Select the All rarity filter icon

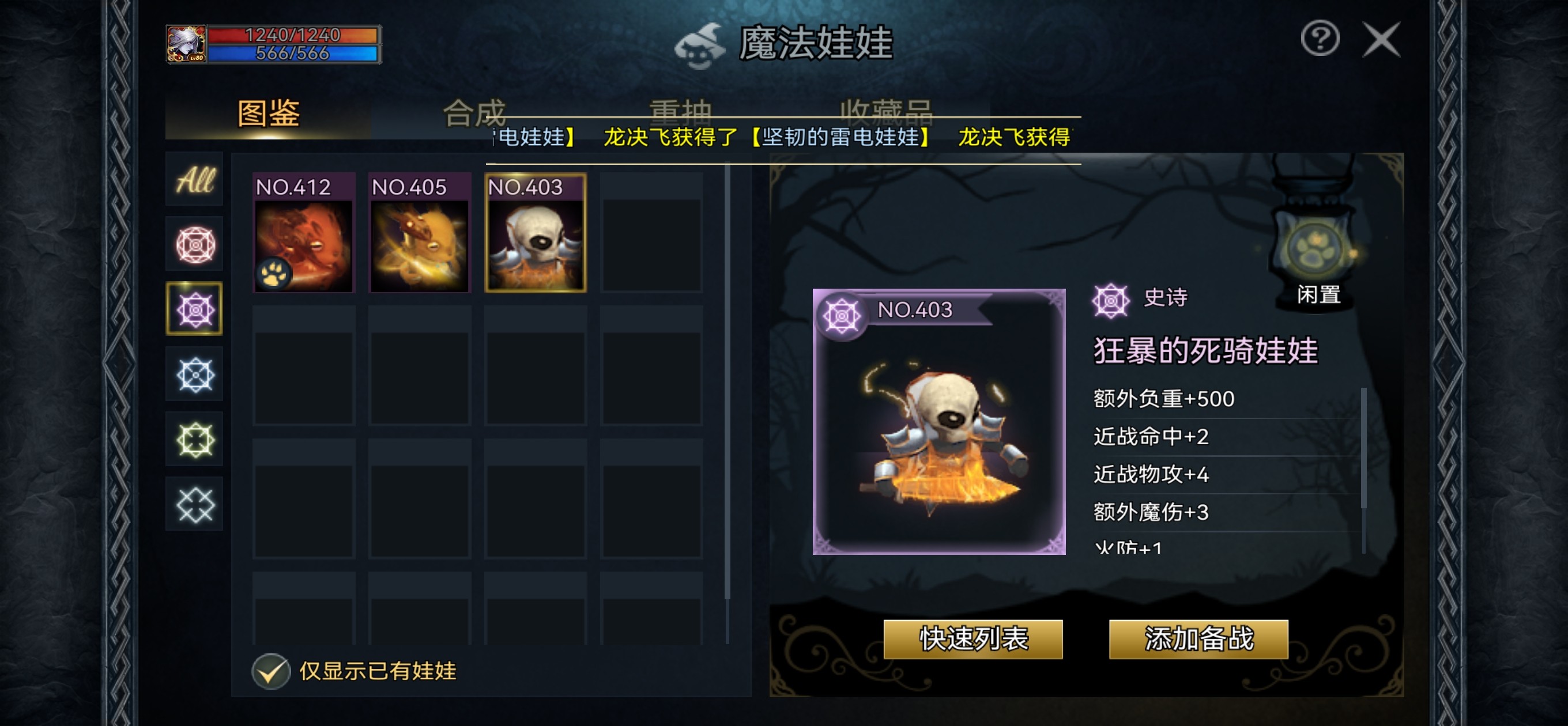(195, 180)
